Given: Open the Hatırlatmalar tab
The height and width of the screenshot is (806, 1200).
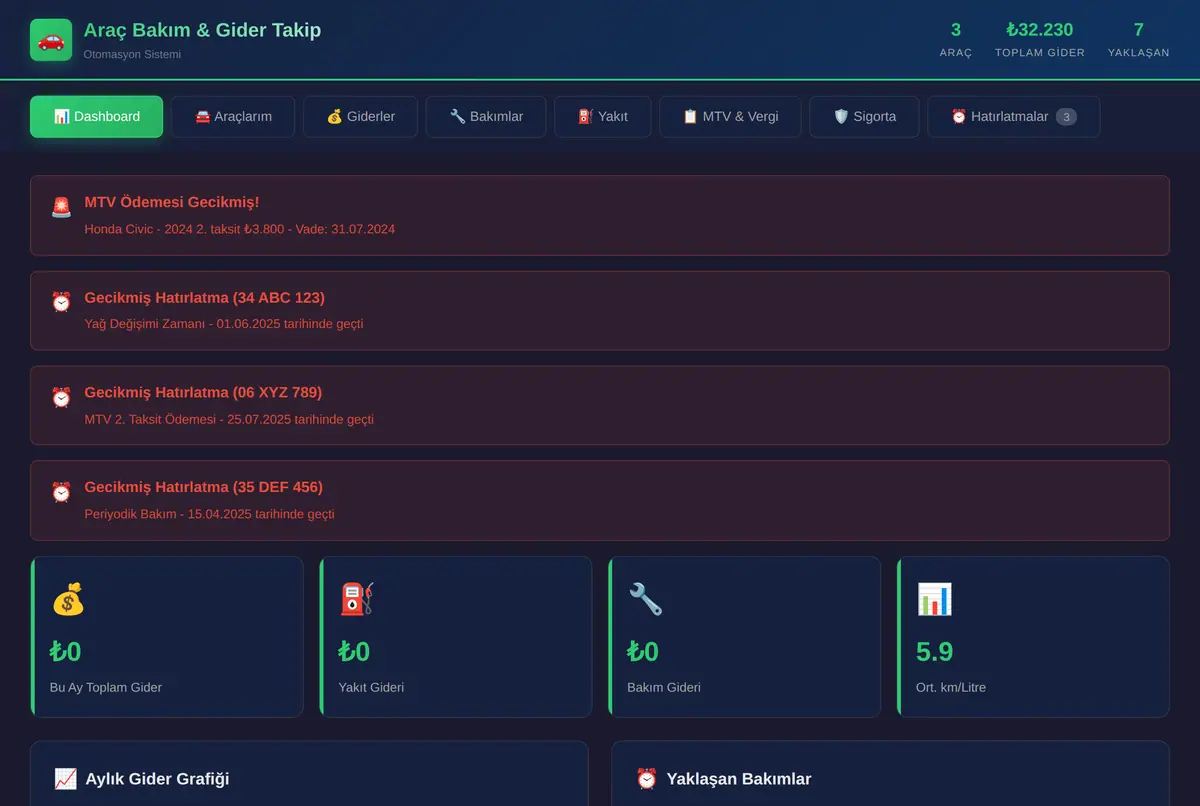Looking at the screenshot, I should (1014, 117).
